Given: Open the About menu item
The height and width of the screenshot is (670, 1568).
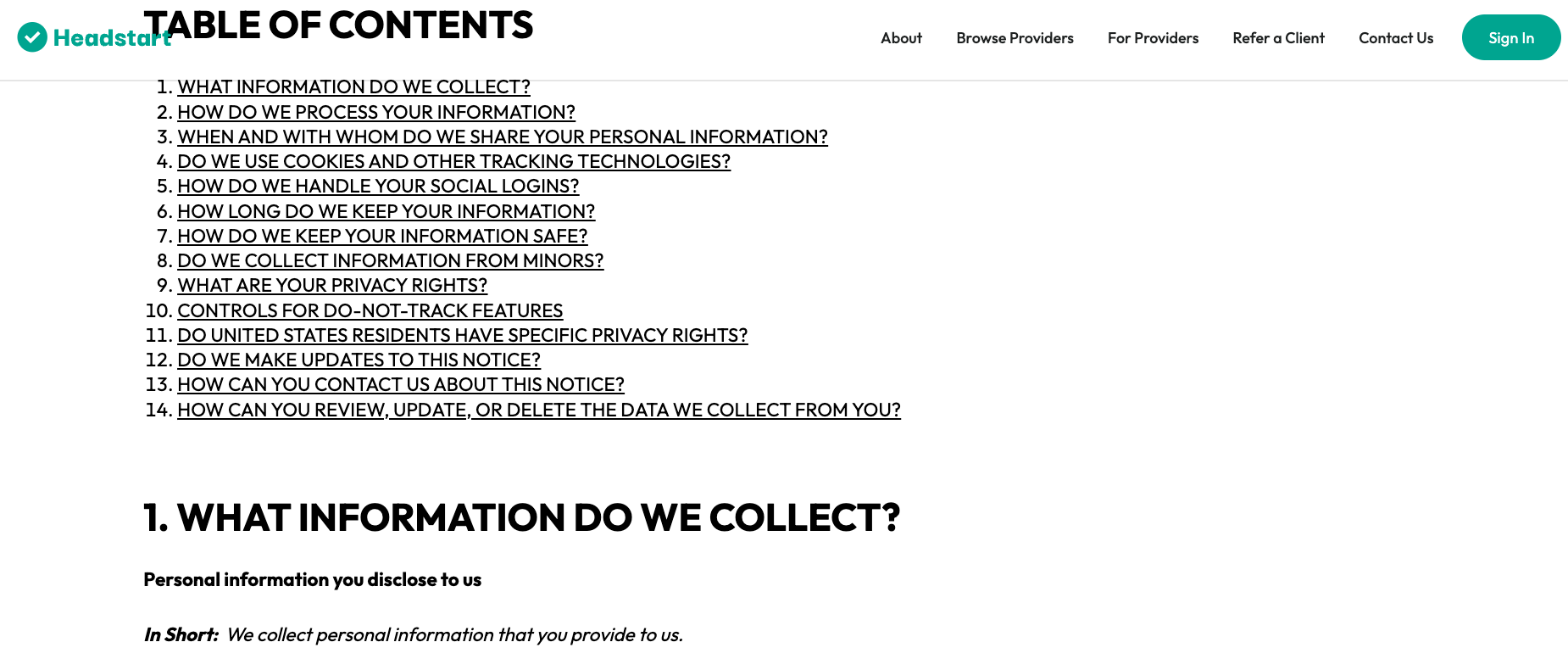Looking at the screenshot, I should (x=901, y=38).
